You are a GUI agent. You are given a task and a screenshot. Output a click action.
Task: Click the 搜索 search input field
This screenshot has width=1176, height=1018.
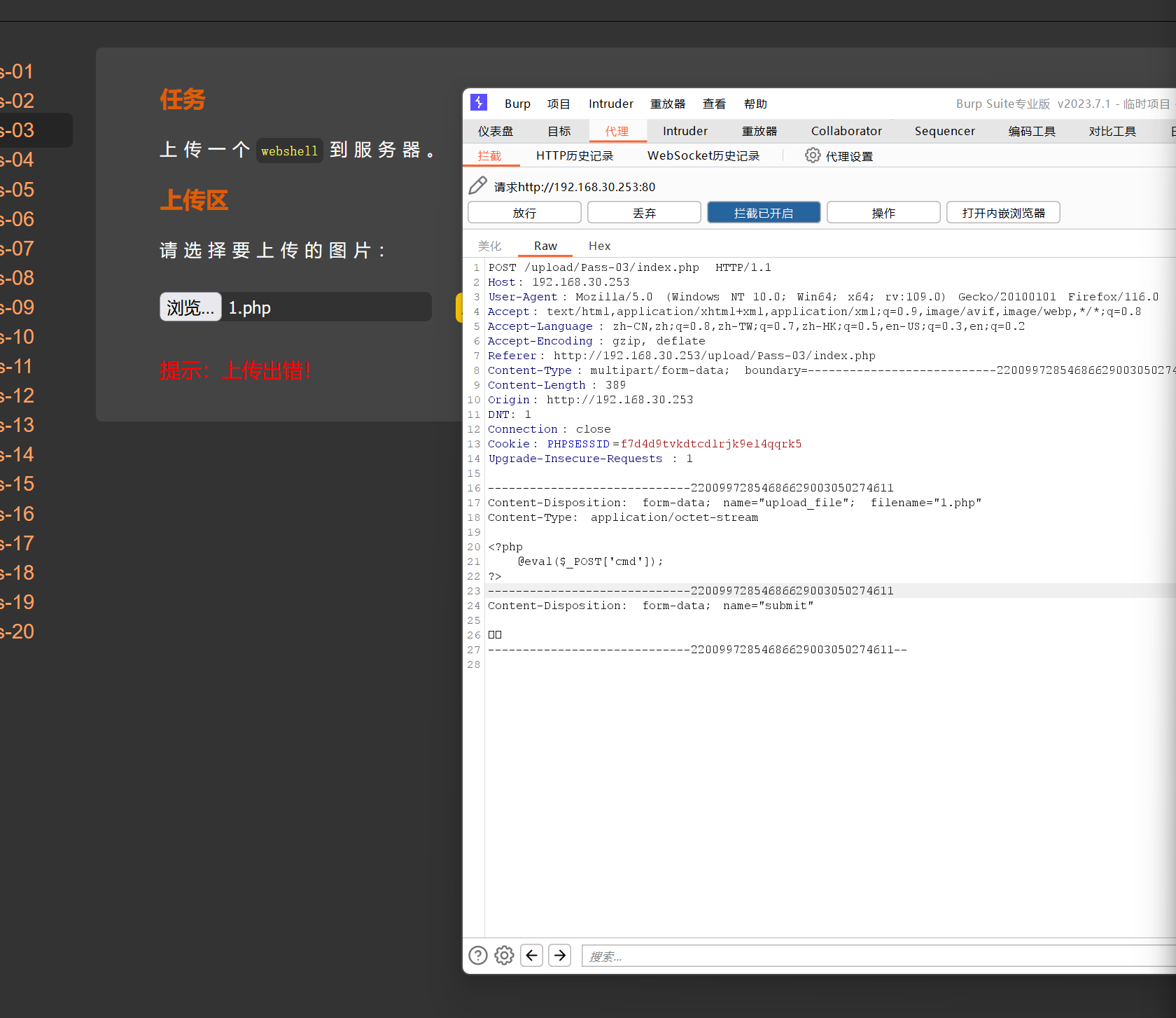[x=878, y=956]
